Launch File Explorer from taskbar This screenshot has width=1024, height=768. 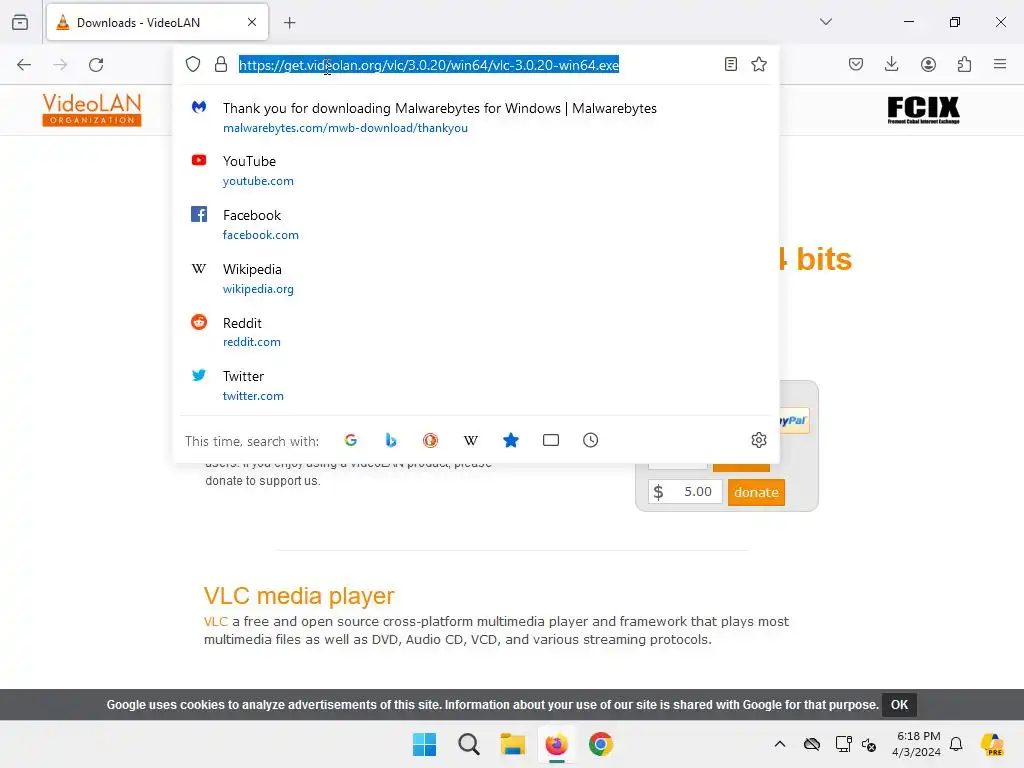pyautogui.click(x=513, y=744)
